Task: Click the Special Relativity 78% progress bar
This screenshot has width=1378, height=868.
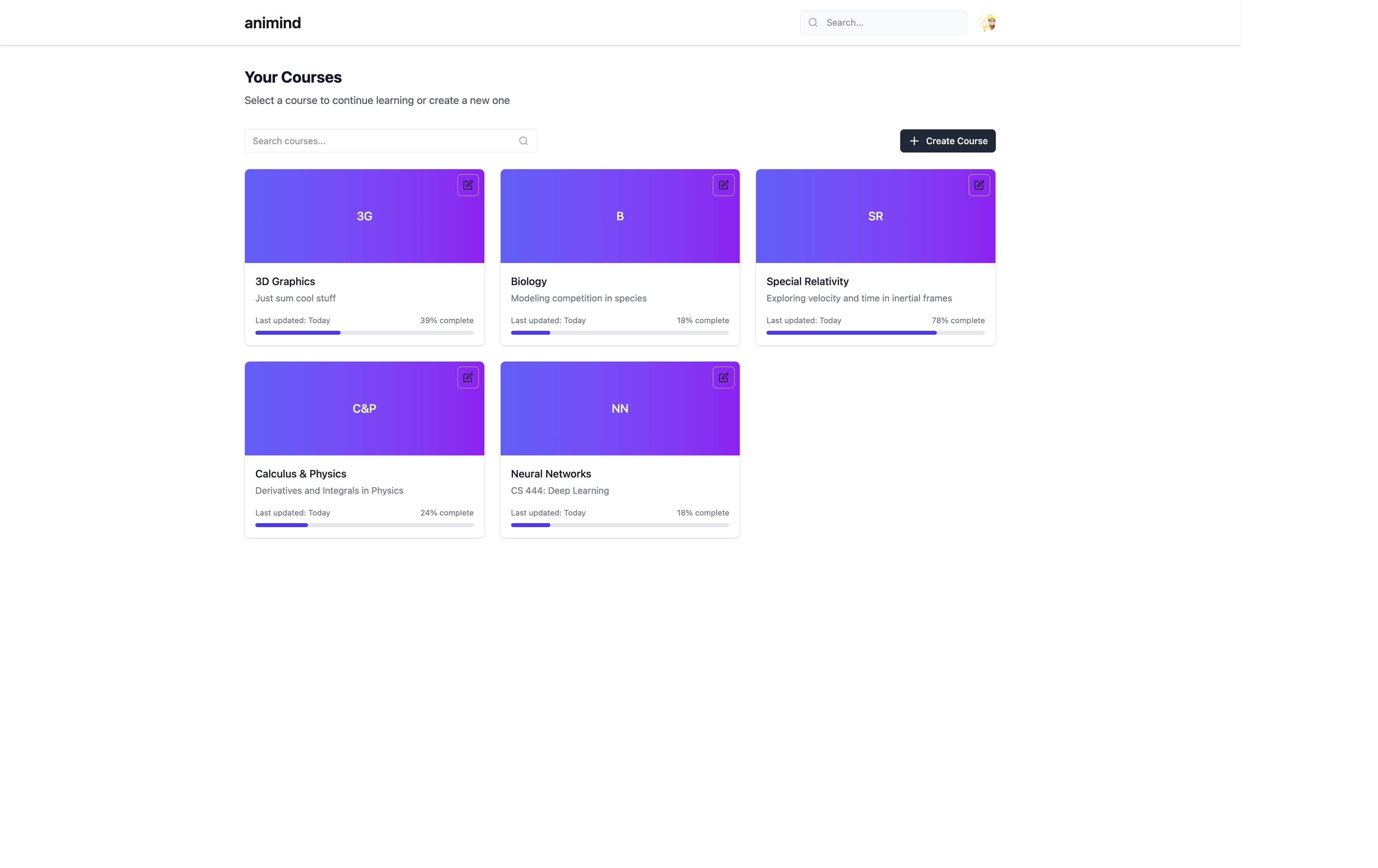Action: pos(875,333)
